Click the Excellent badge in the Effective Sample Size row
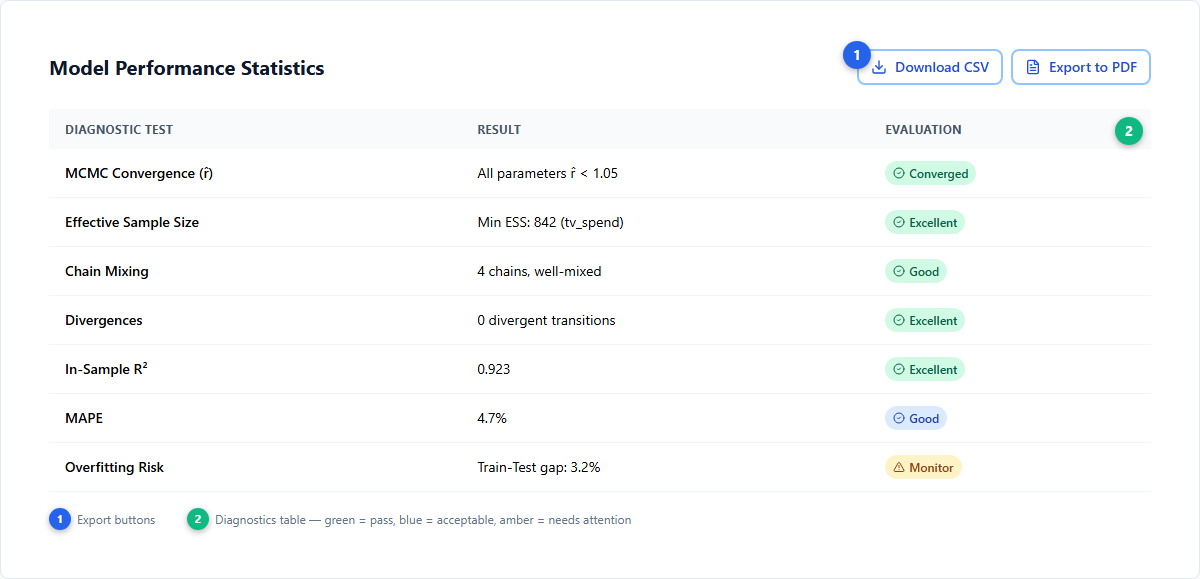The height and width of the screenshot is (579, 1200). [925, 222]
